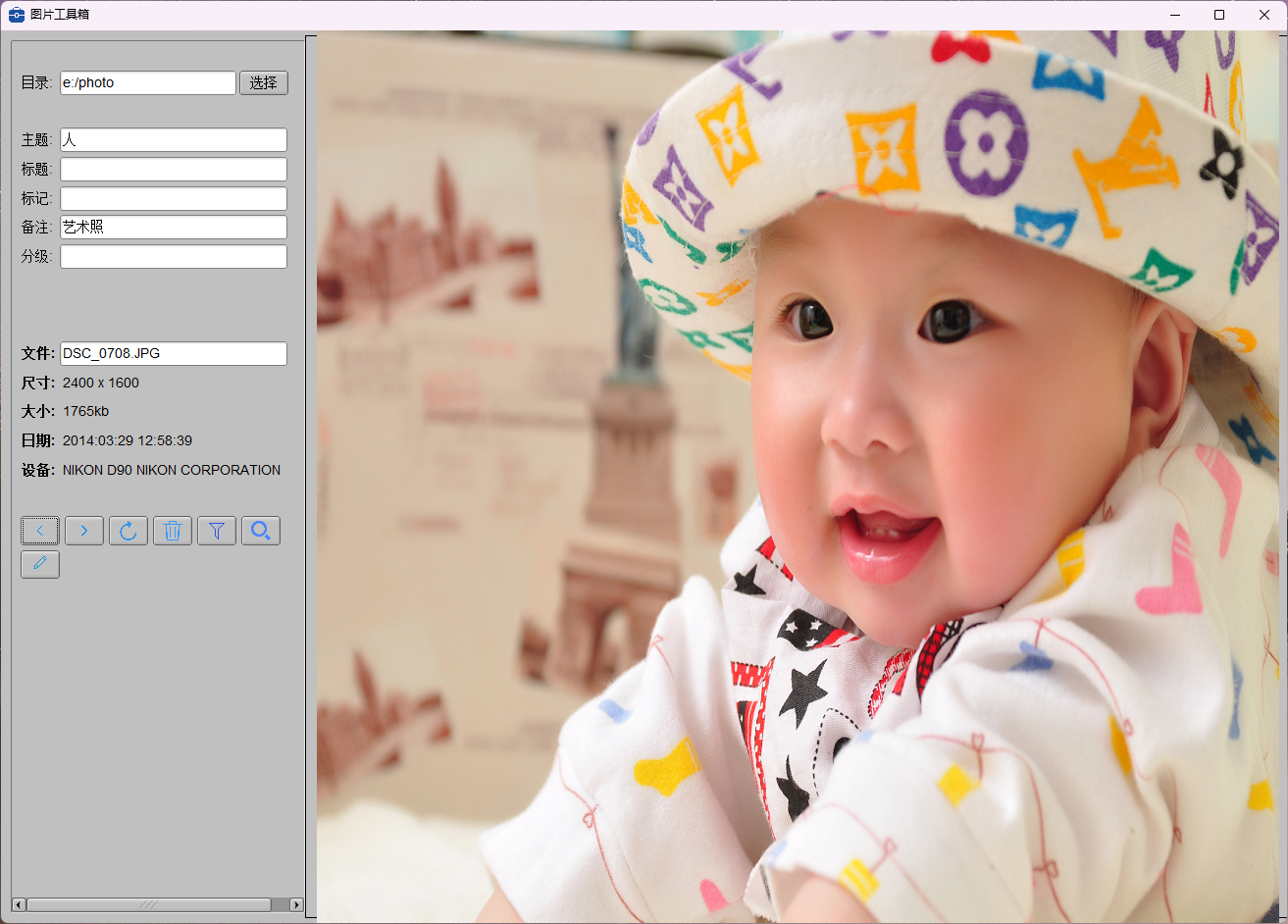This screenshot has width=1288, height=924.
Task: Focus the 分级 rating field
Action: [174, 257]
